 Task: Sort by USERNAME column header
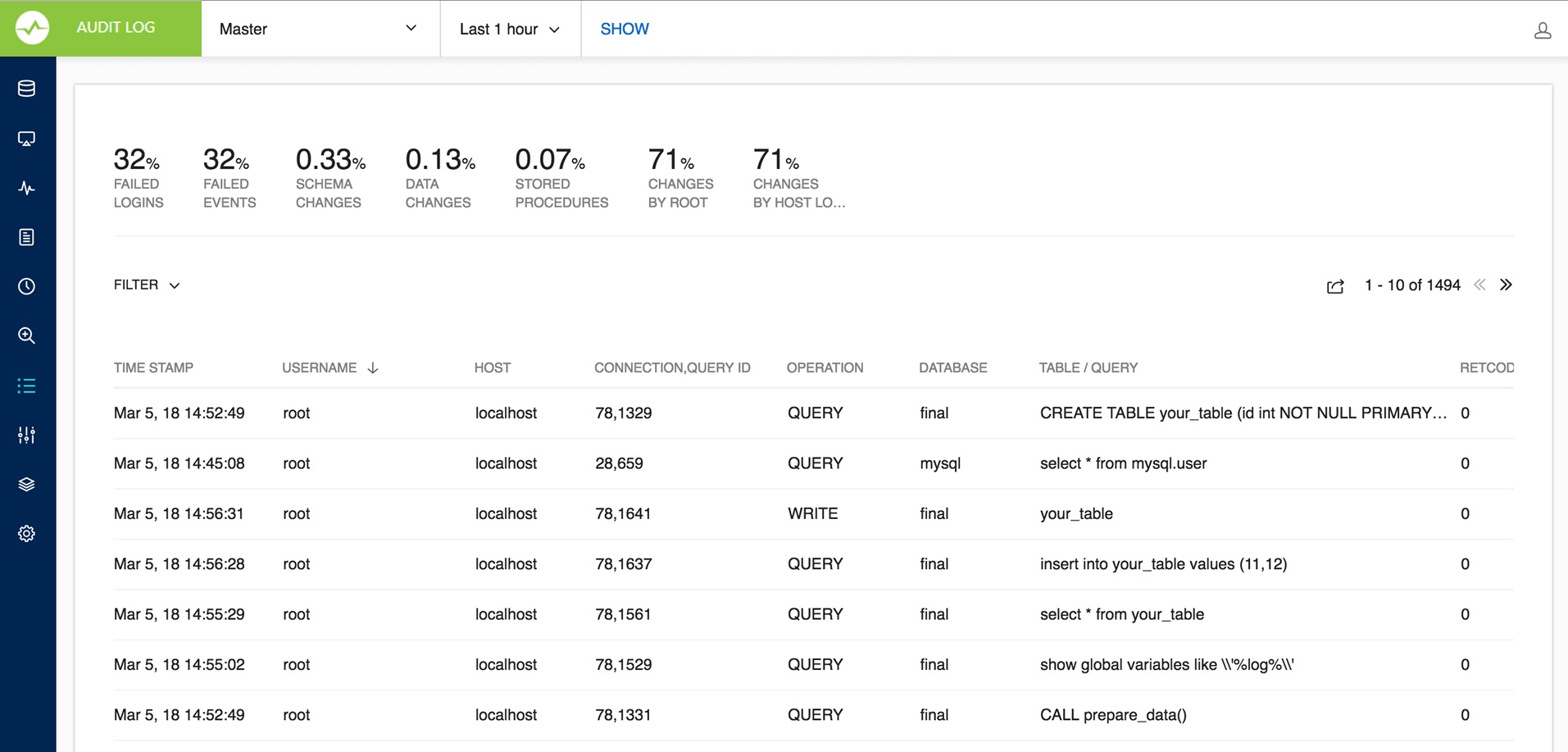click(x=320, y=367)
